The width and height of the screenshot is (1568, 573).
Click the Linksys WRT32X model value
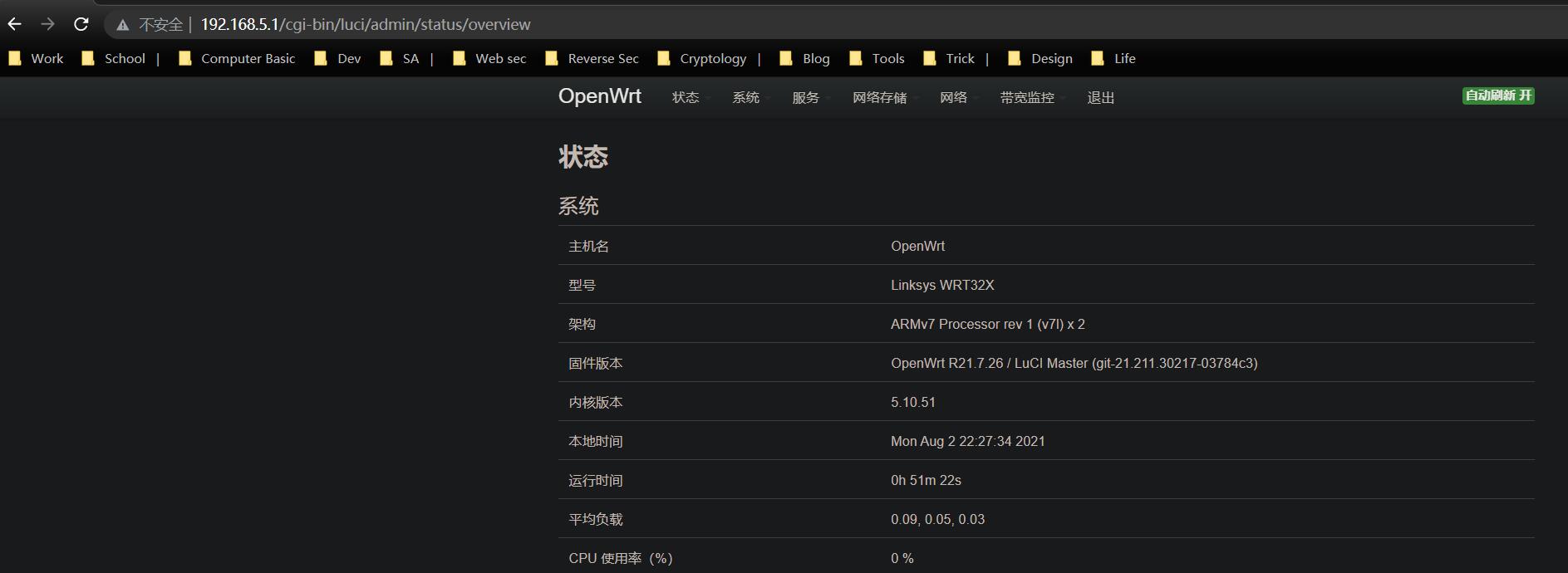pos(942,285)
